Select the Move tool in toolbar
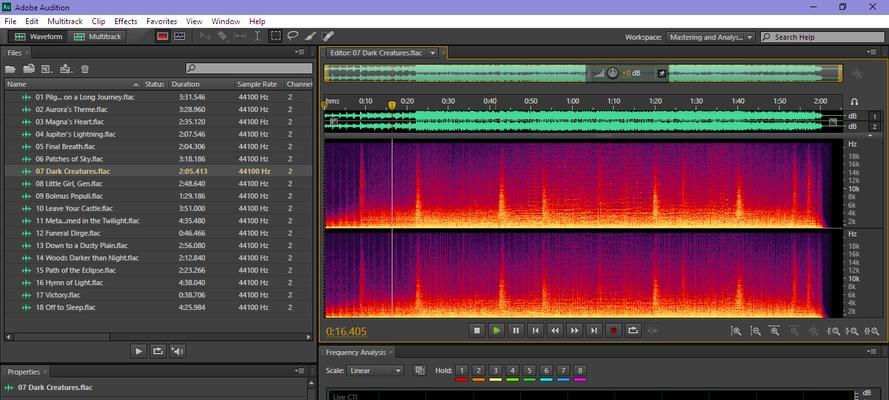Screen dimensions: 889x400 click(x=205, y=36)
